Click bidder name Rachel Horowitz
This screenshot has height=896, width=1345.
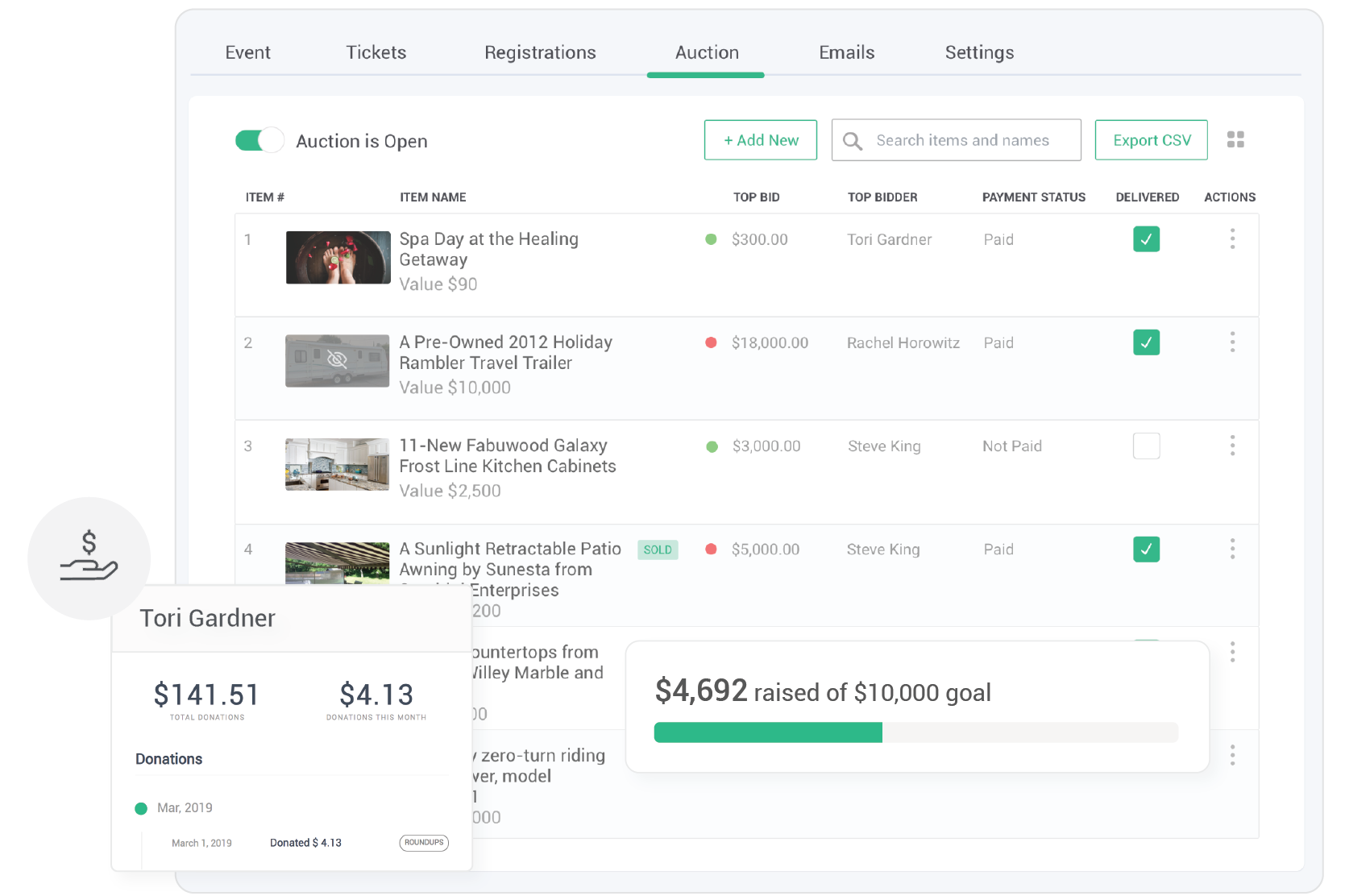pos(903,342)
